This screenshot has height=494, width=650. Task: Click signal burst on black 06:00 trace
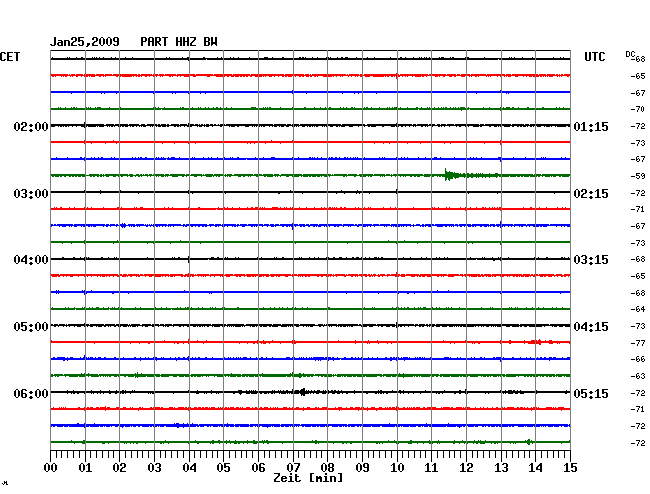pos(301,392)
